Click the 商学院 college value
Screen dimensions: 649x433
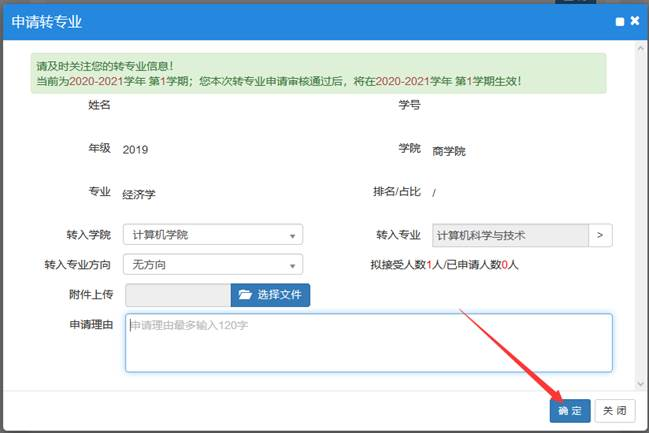point(449,152)
